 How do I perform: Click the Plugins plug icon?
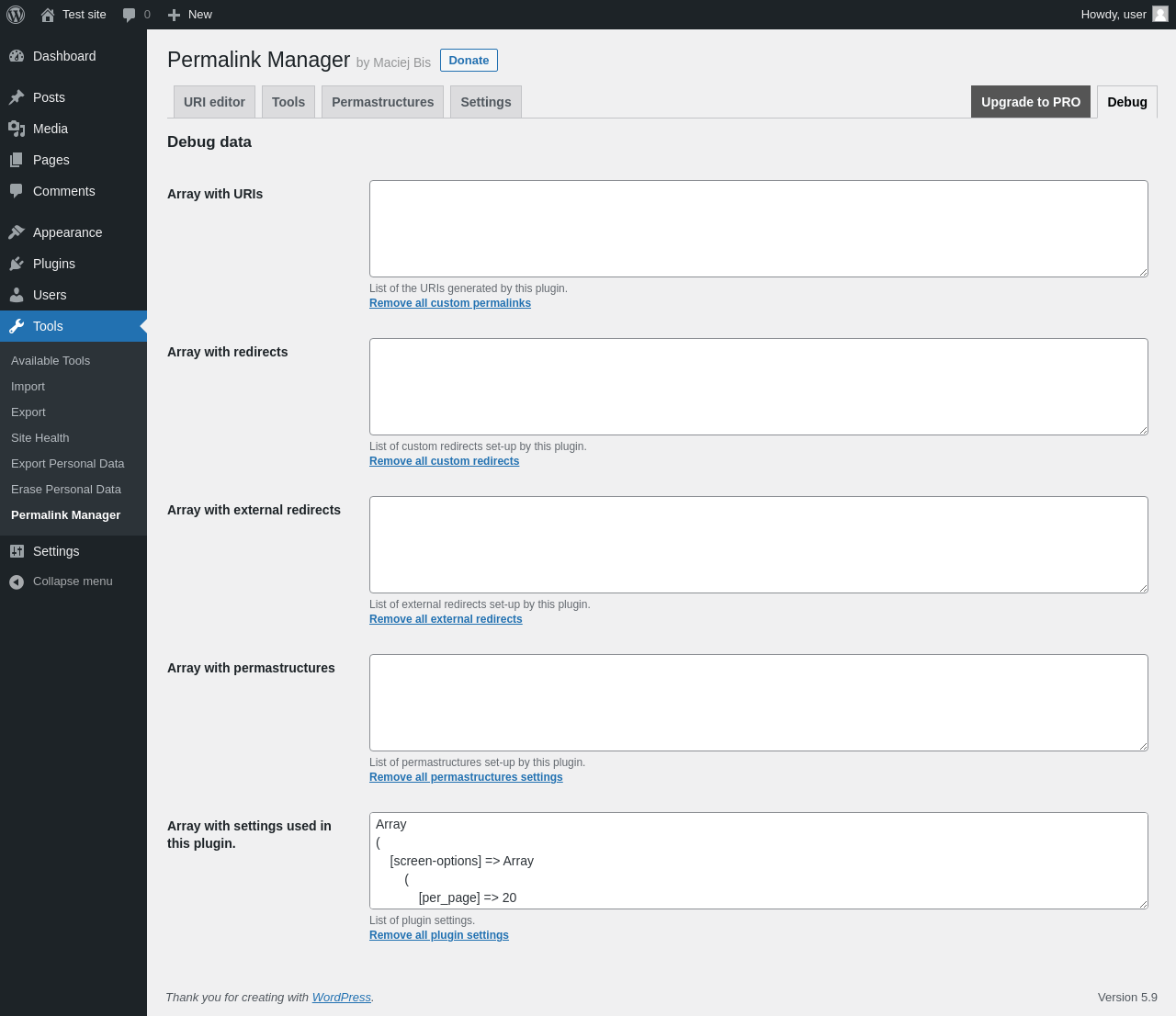(x=17, y=264)
